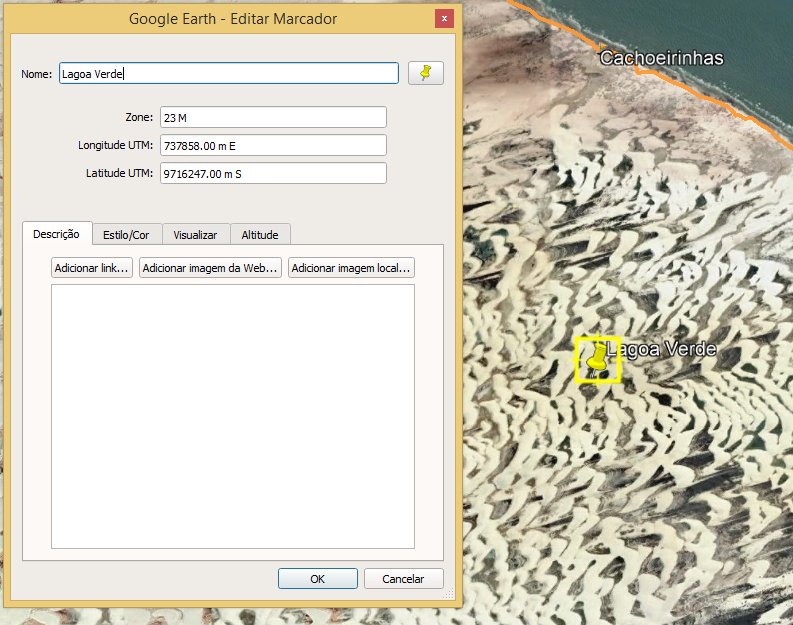Choose Adicionar imagem local... button

(351, 268)
